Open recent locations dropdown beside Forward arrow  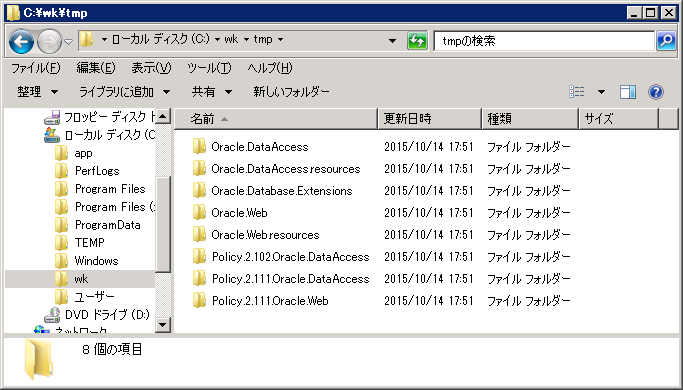coord(68,42)
